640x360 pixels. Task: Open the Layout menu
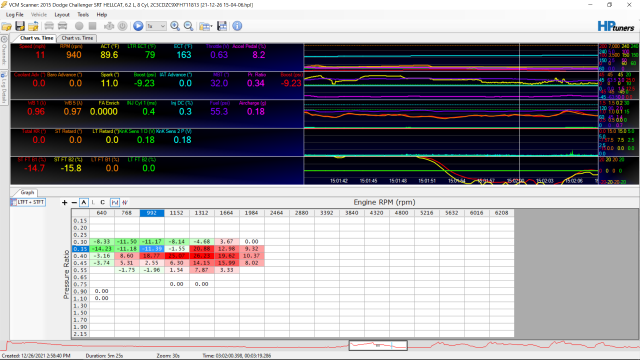tap(62, 15)
